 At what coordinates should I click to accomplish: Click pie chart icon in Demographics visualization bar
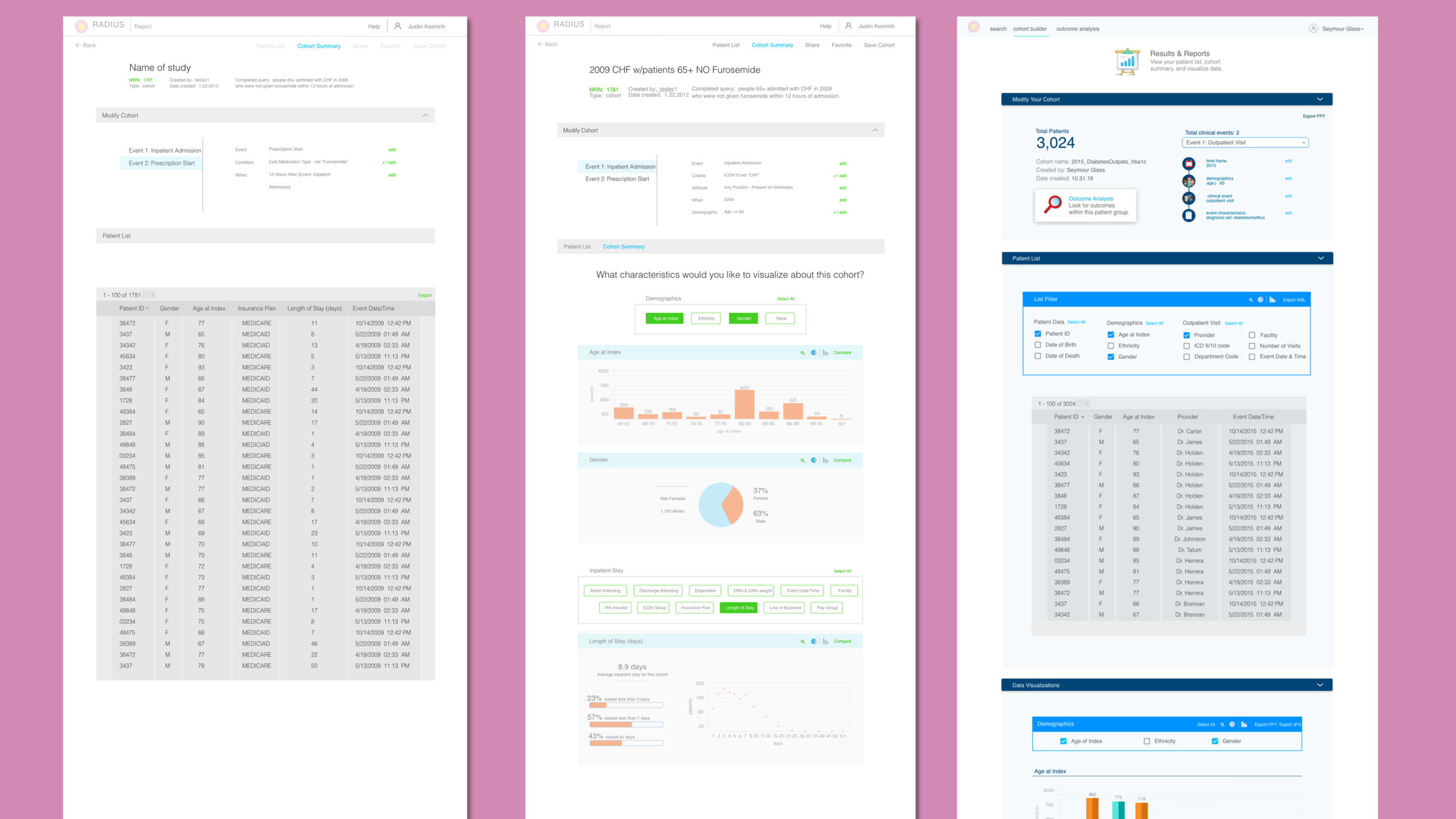[1232, 725]
